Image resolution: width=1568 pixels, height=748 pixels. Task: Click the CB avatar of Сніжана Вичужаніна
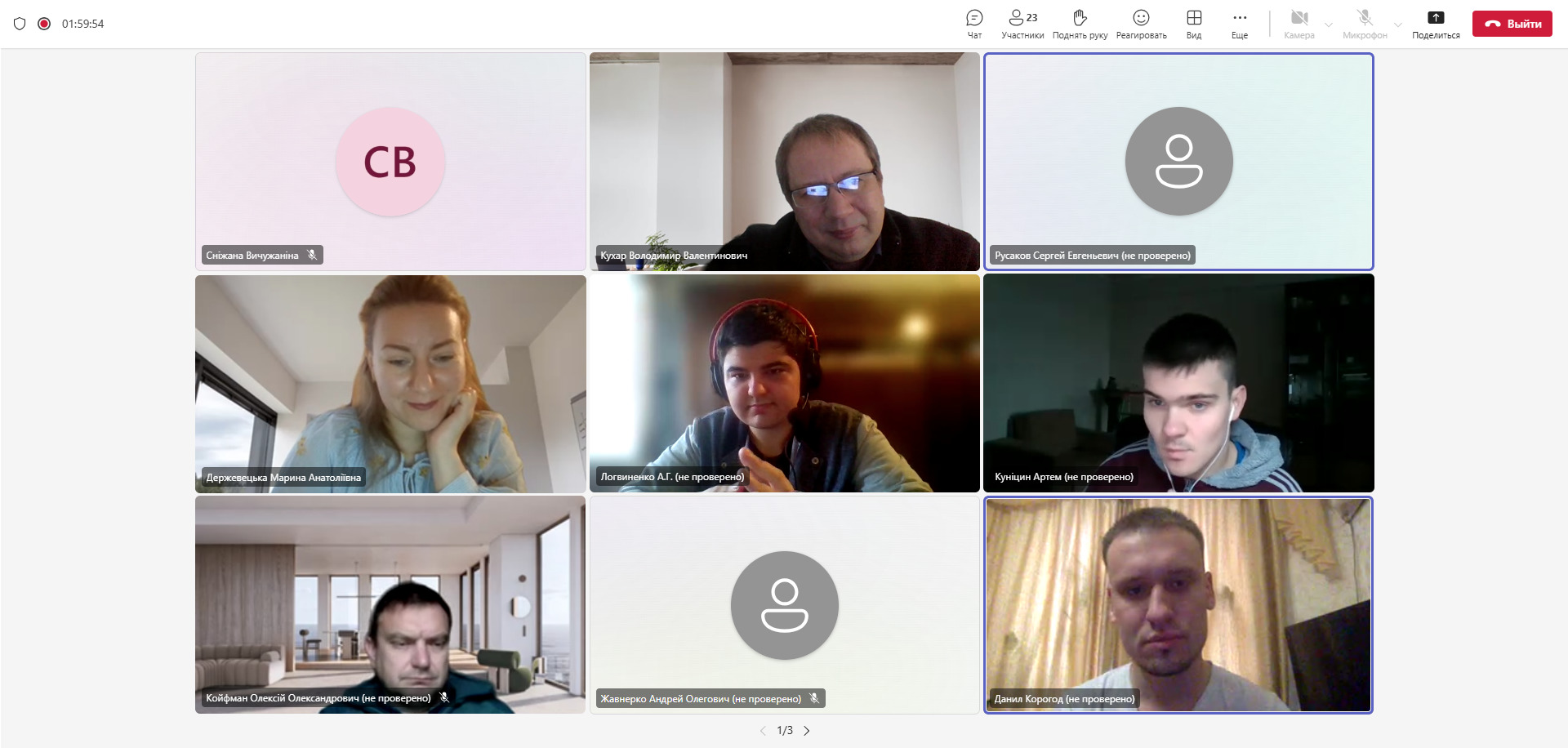point(390,162)
